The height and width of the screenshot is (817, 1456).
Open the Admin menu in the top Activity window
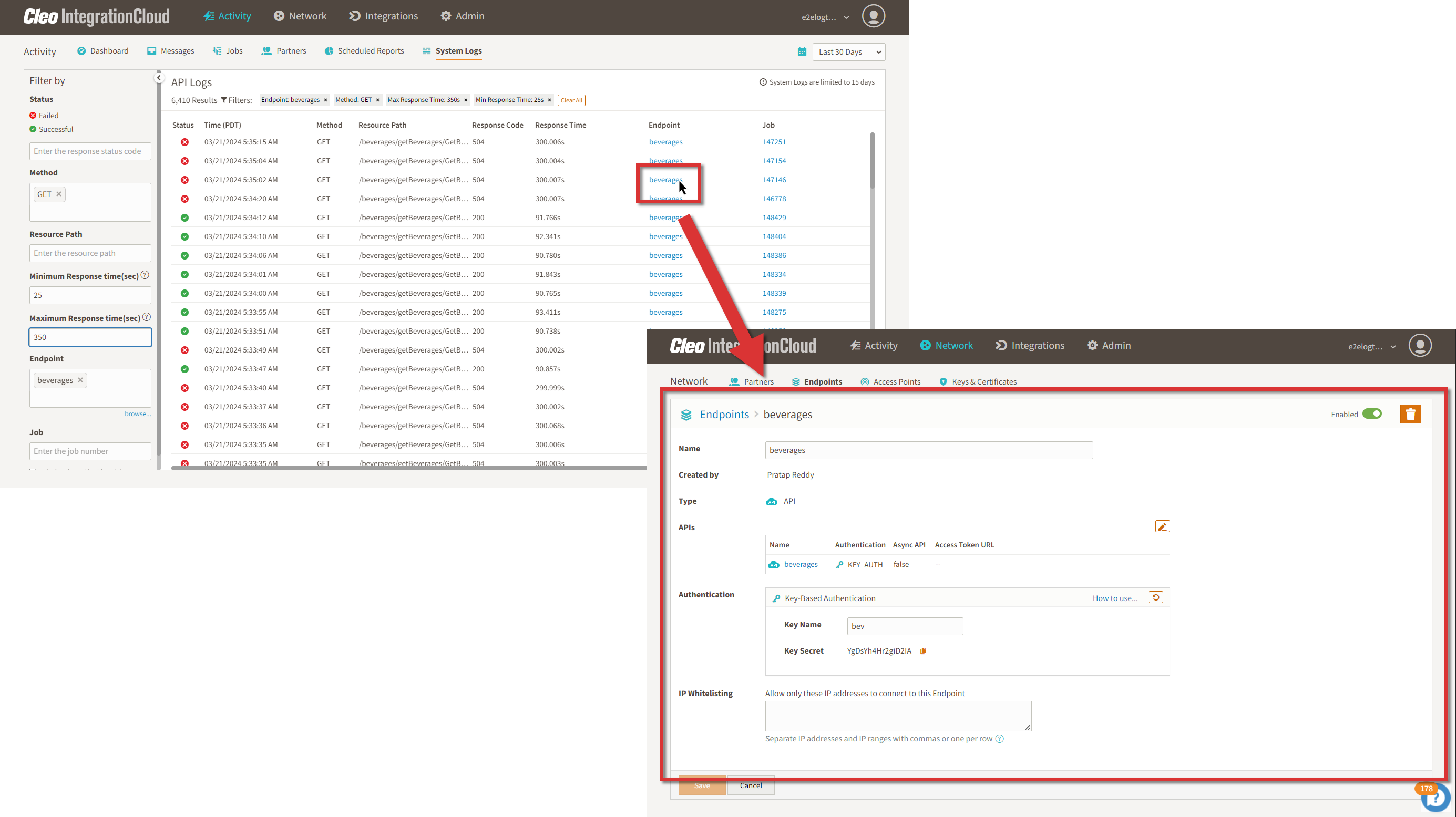(x=463, y=16)
